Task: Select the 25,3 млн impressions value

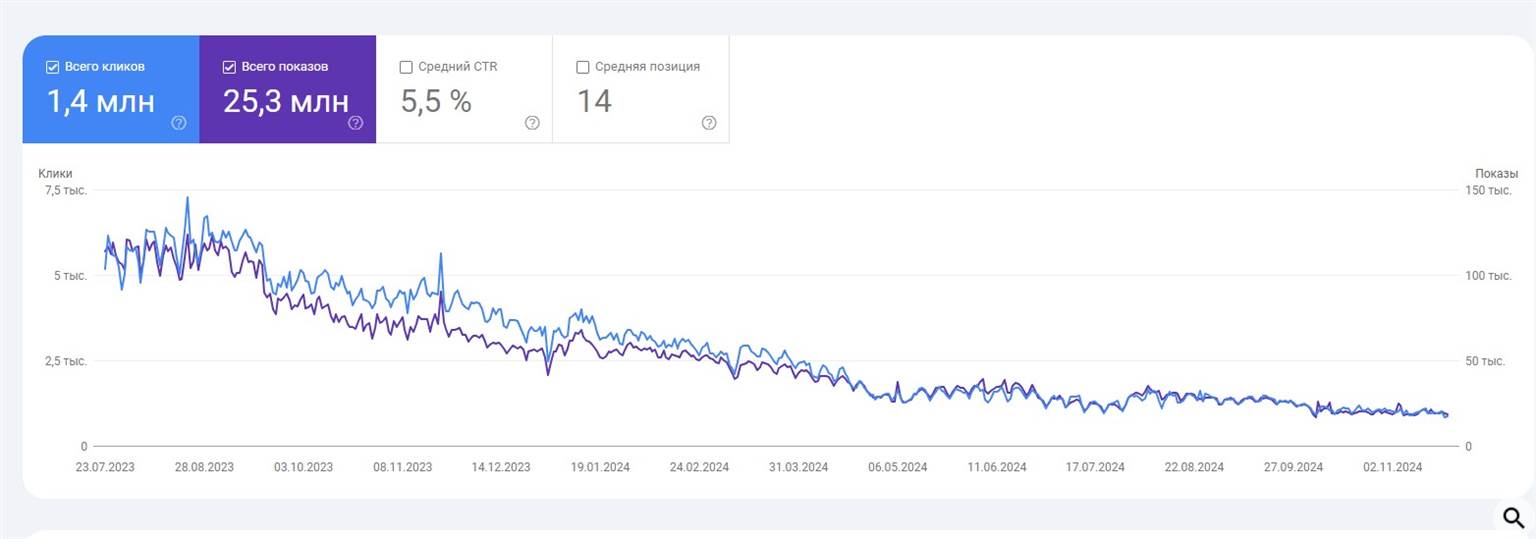Action: [x=286, y=101]
